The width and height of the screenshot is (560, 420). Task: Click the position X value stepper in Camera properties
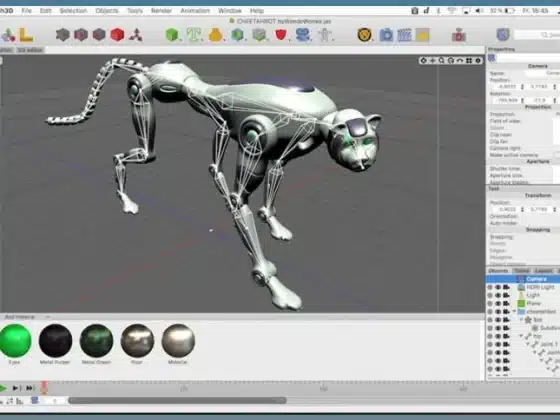coord(522,87)
